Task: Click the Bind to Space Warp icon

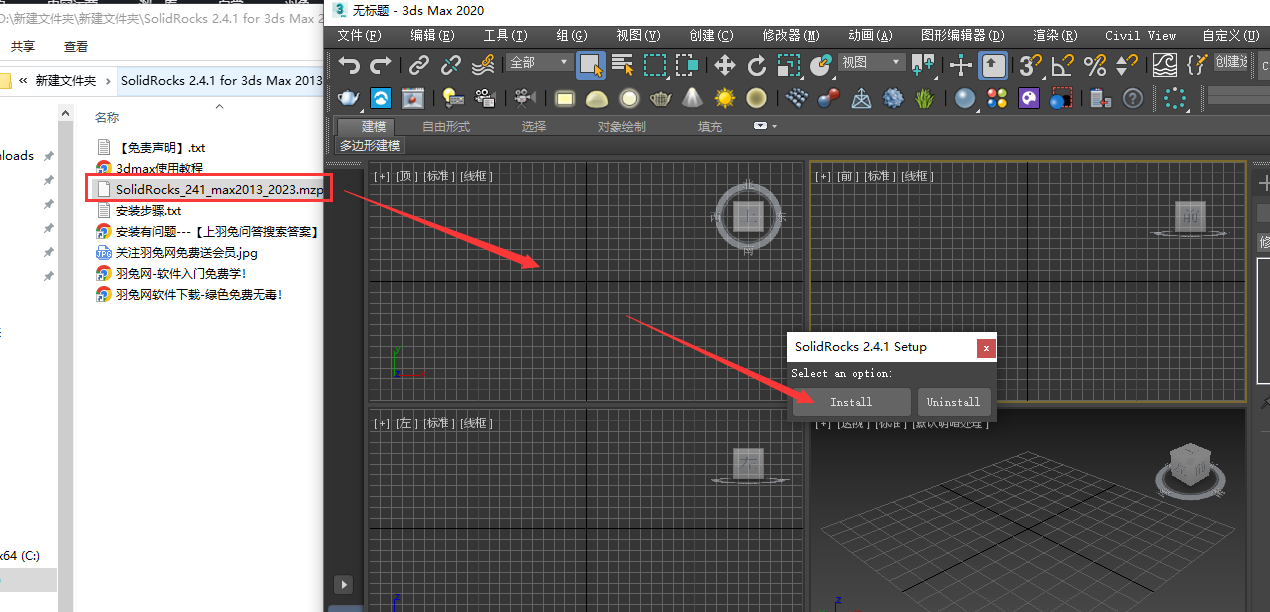Action: pos(483,66)
